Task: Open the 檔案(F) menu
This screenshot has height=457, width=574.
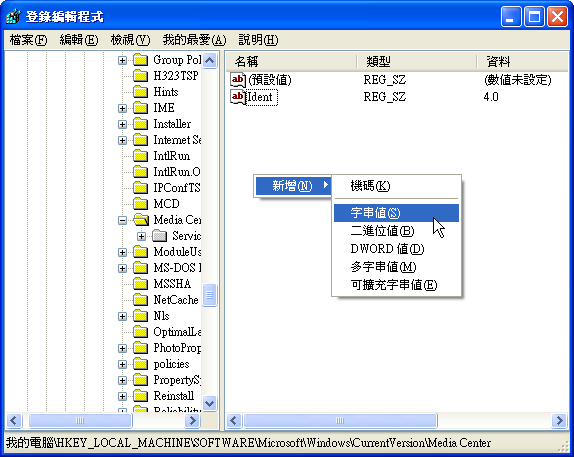Action: 28,40
